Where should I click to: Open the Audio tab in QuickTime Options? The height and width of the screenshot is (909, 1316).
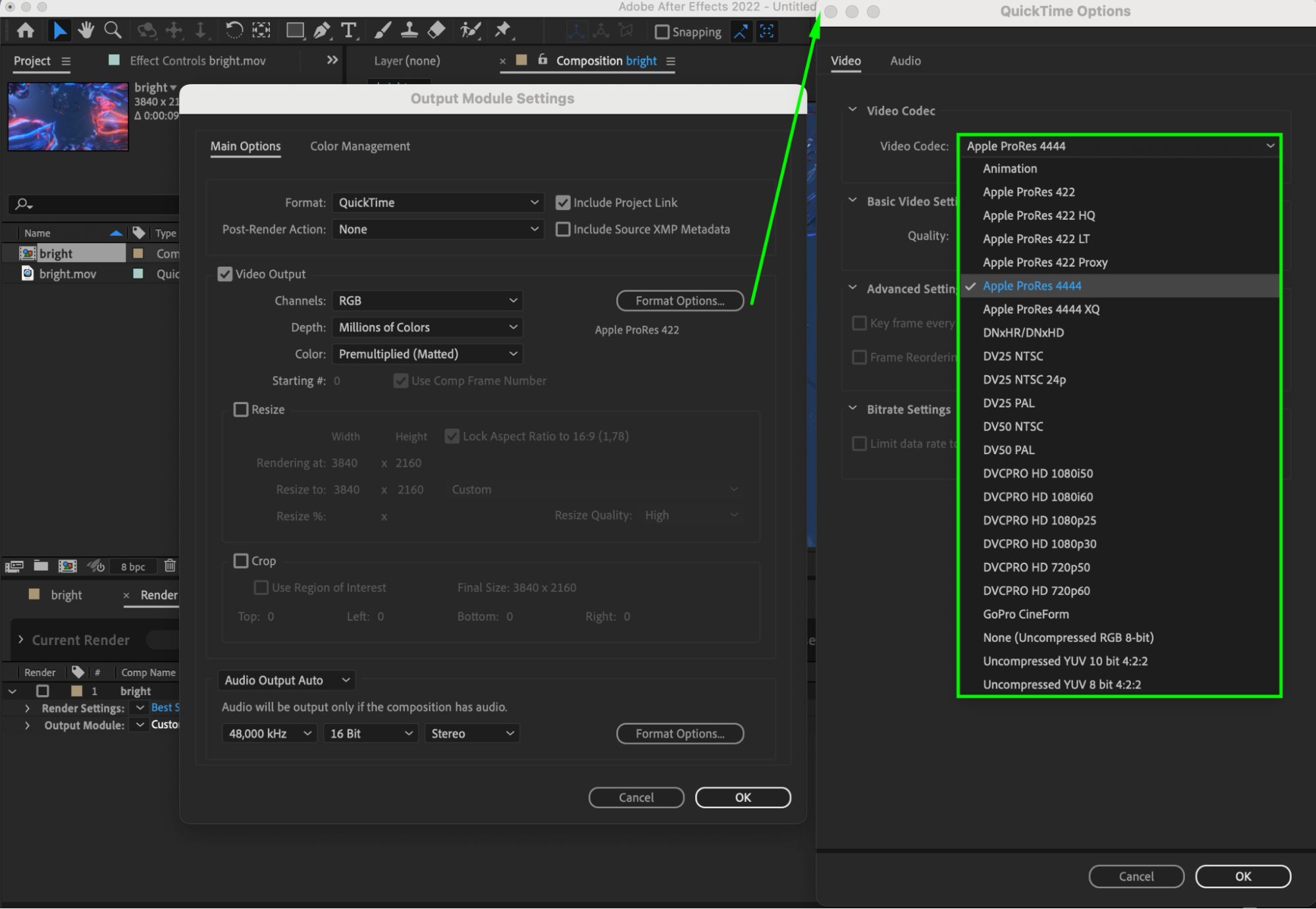[x=905, y=61]
